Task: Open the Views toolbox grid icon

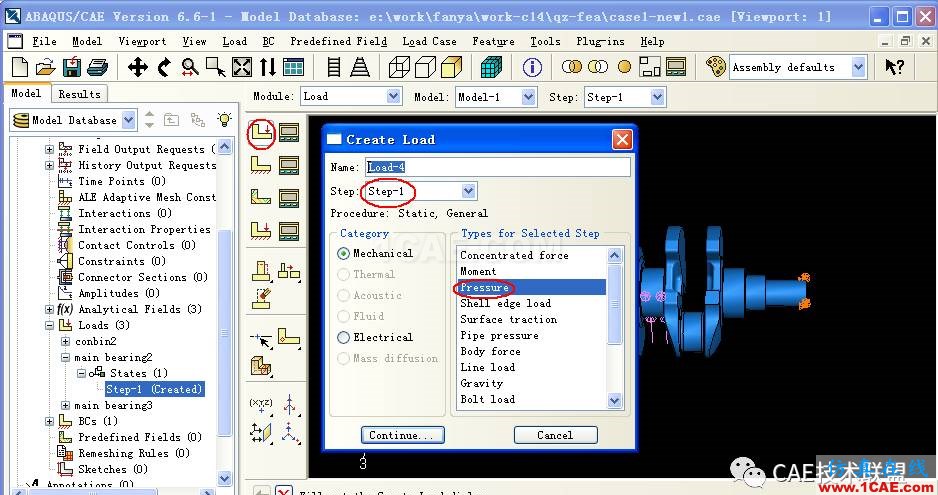Action: coord(293,67)
